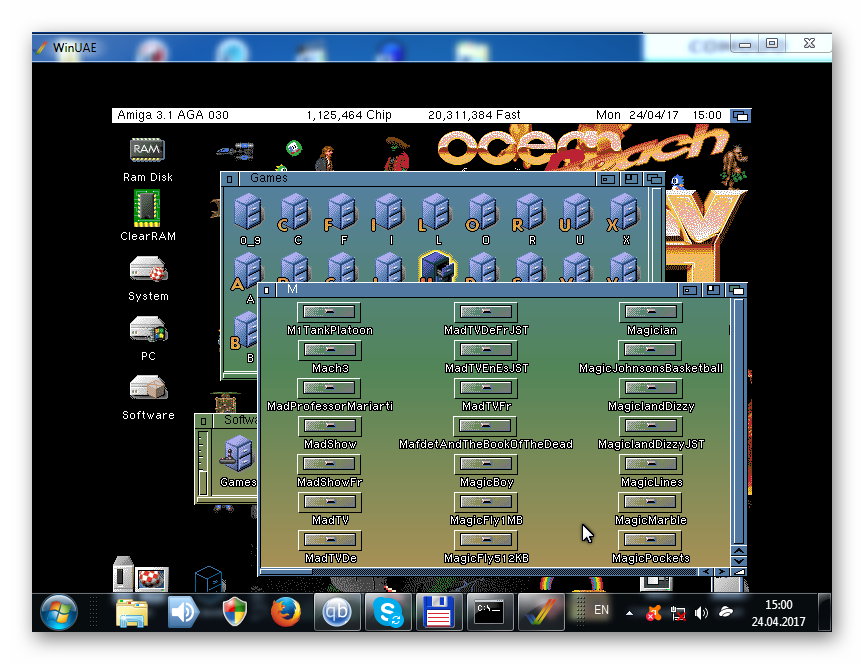The height and width of the screenshot is (664, 864).
Task: Select the MagicJohnsonsBasketball game icon
Action: [651, 350]
